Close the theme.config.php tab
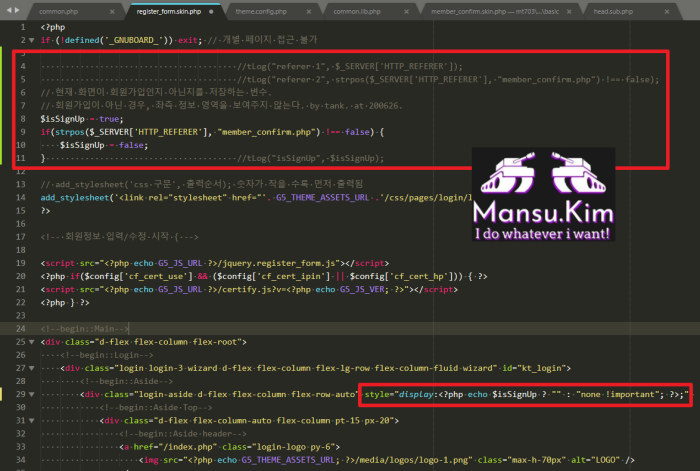The width and height of the screenshot is (700, 471). coord(309,12)
